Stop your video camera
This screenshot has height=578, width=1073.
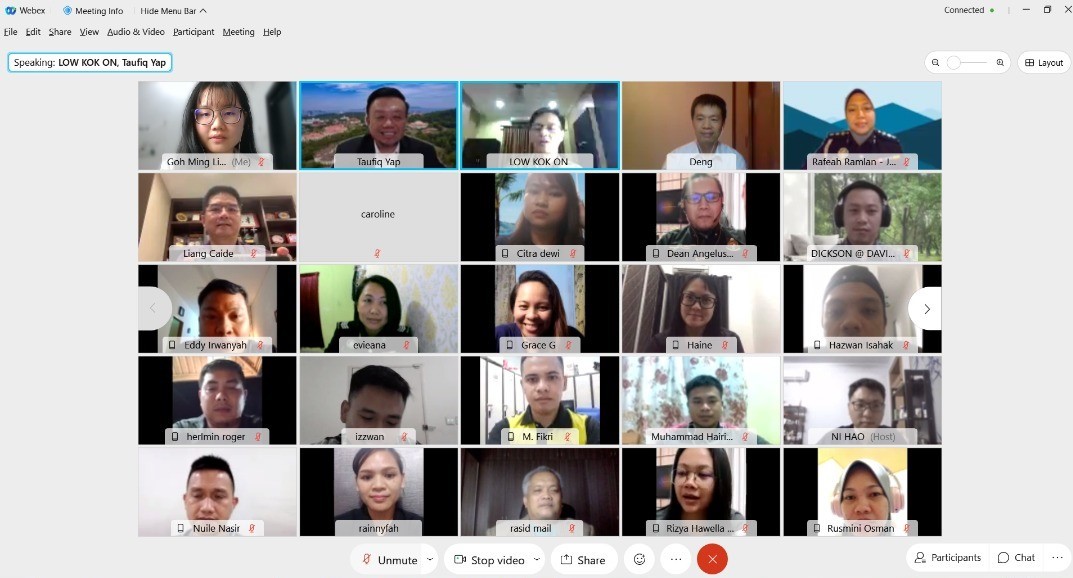point(489,560)
